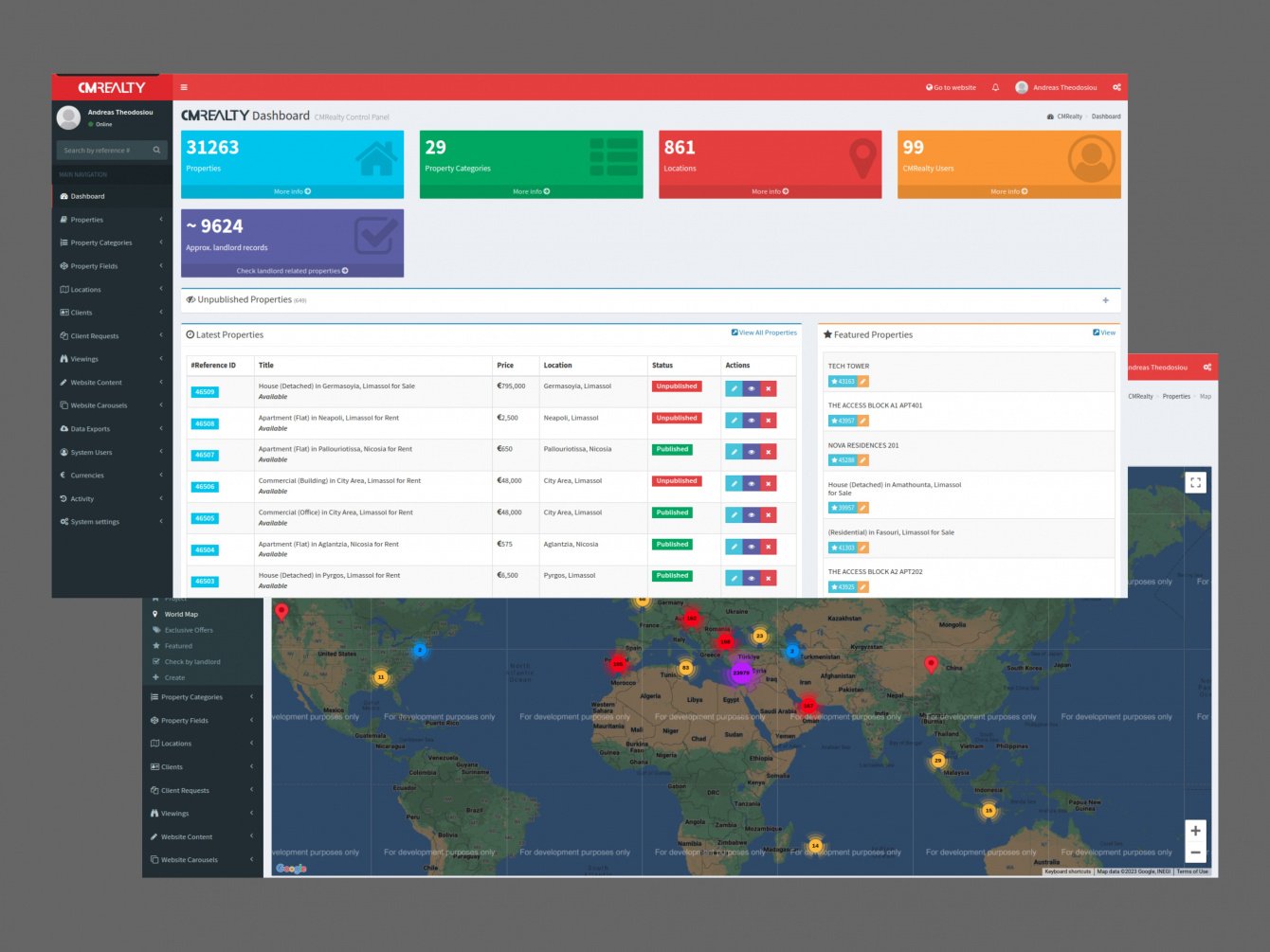Click the eye button for property 46503
The width and height of the screenshot is (1270, 952).
click(x=752, y=578)
